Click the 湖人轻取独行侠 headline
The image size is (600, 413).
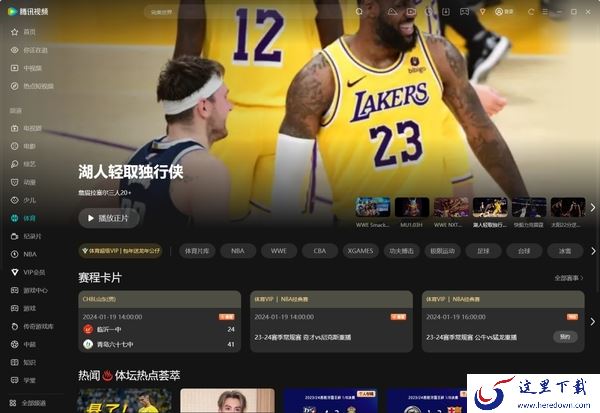tap(131, 172)
